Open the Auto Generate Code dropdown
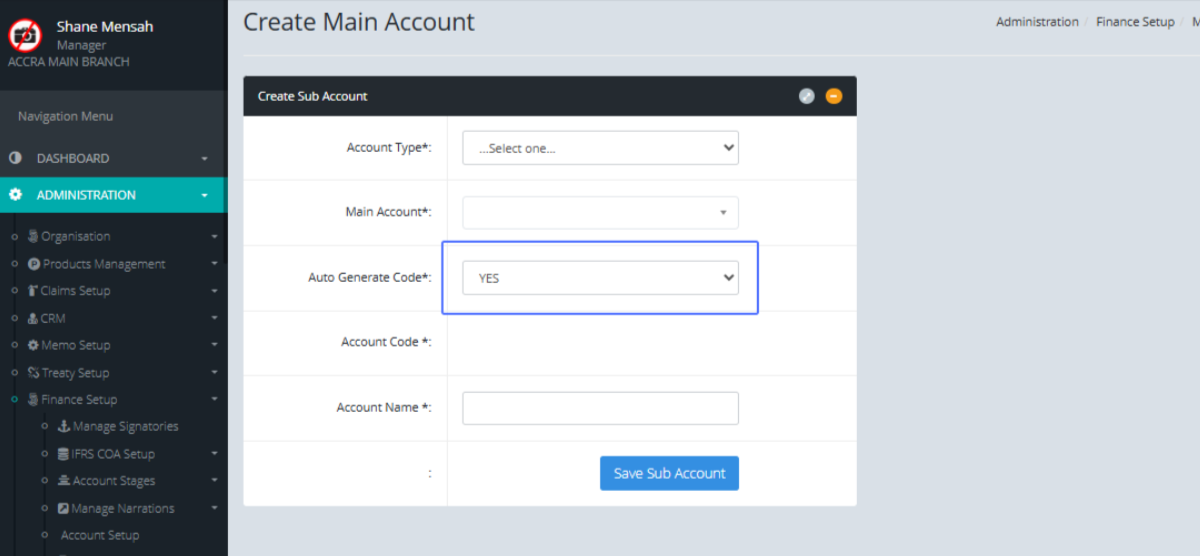The width and height of the screenshot is (1200, 556). coord(600,278)
